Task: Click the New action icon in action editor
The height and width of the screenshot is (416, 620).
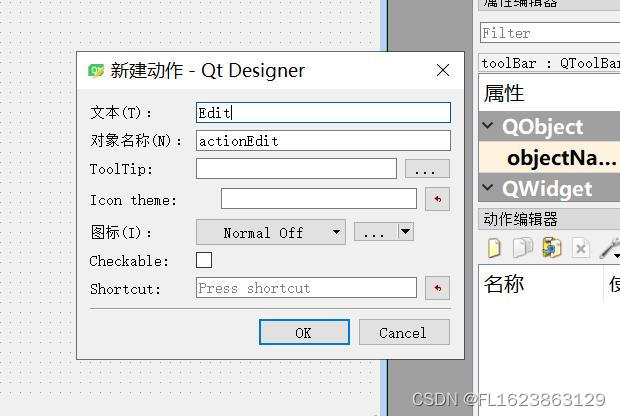Action: click(494, 248)
